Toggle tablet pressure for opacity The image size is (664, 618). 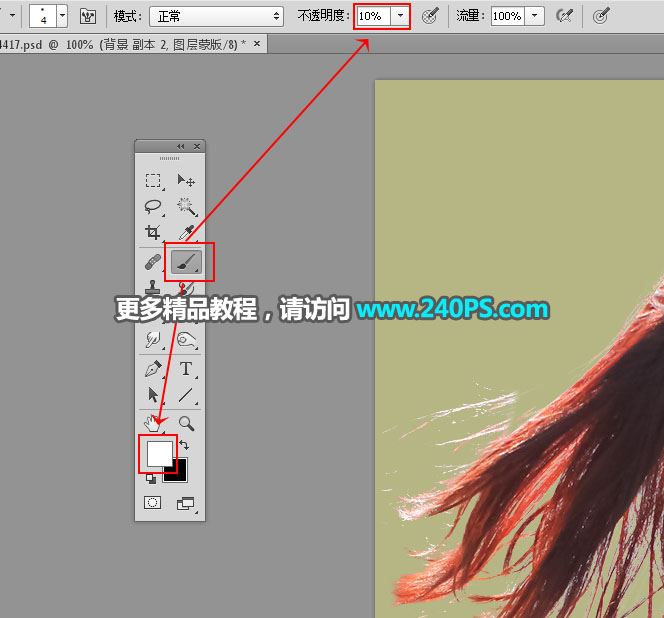click(430, 16)
